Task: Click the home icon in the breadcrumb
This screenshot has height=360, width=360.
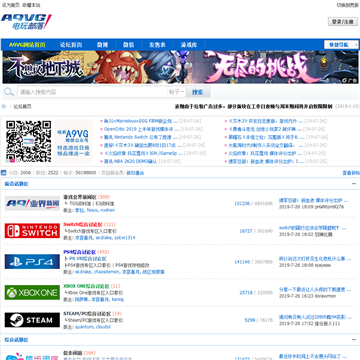Action: (4, 106)
